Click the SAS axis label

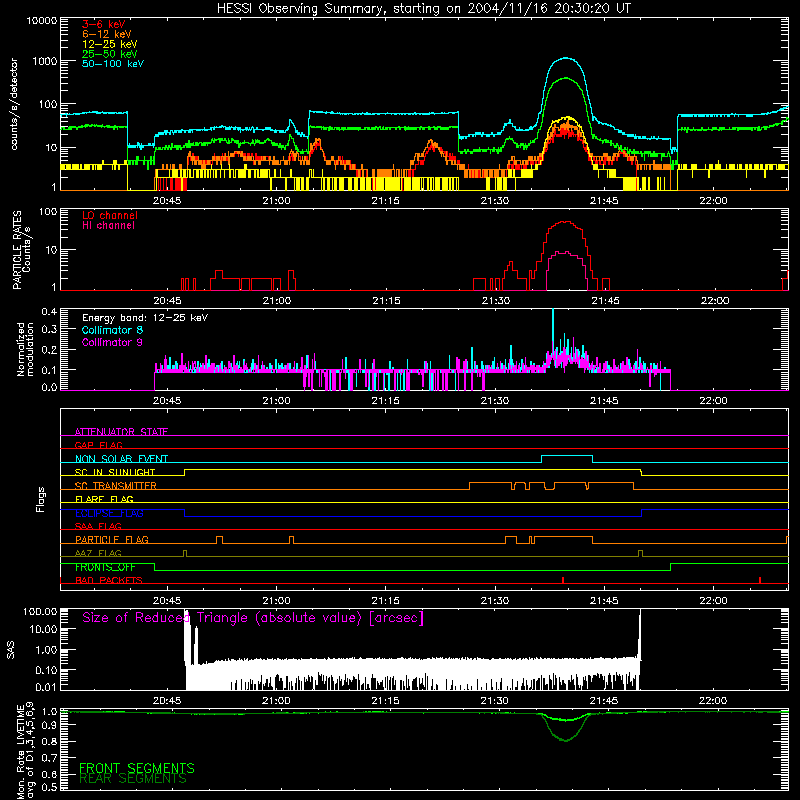coord(11,650)
